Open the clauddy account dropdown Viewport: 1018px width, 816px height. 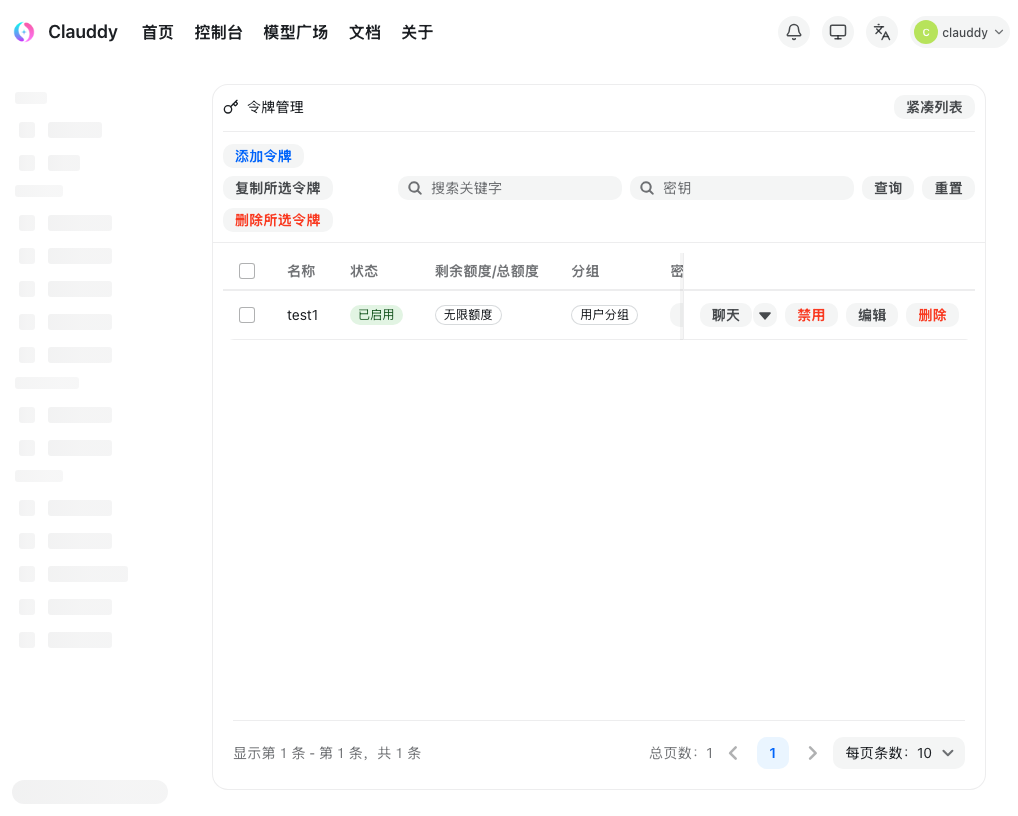coord(960,32)
